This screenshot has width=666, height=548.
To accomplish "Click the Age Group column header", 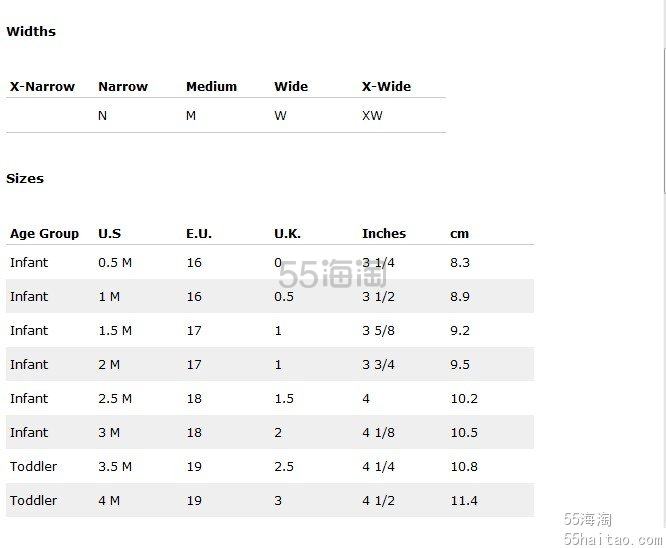I will coord(44,234).
